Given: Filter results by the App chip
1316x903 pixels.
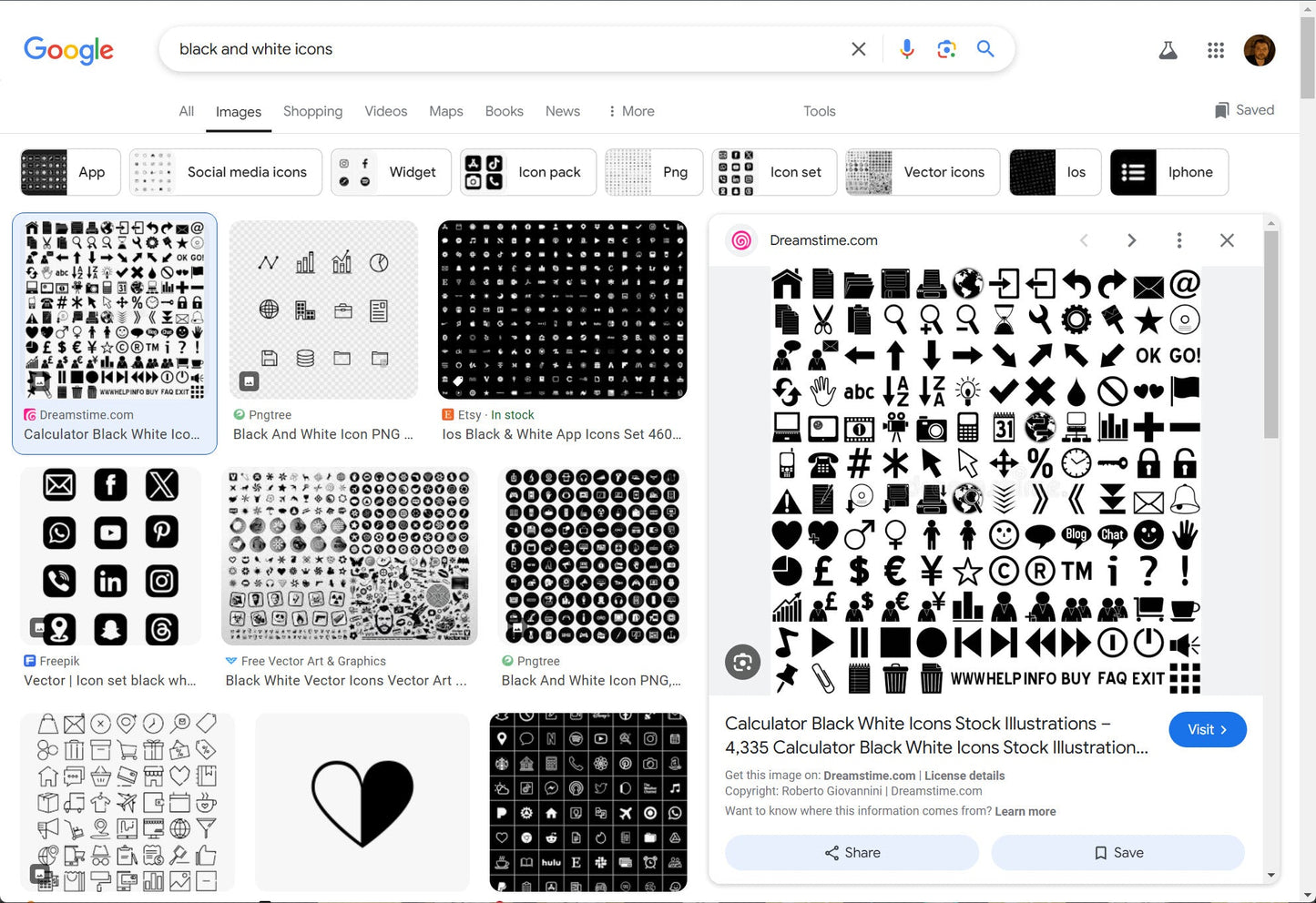Looking at the screenshot, I should click(70, 172).
